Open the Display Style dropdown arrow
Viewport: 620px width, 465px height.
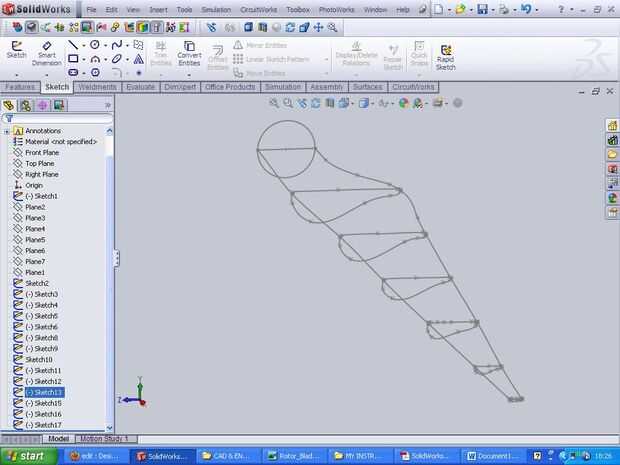[372, 104]
